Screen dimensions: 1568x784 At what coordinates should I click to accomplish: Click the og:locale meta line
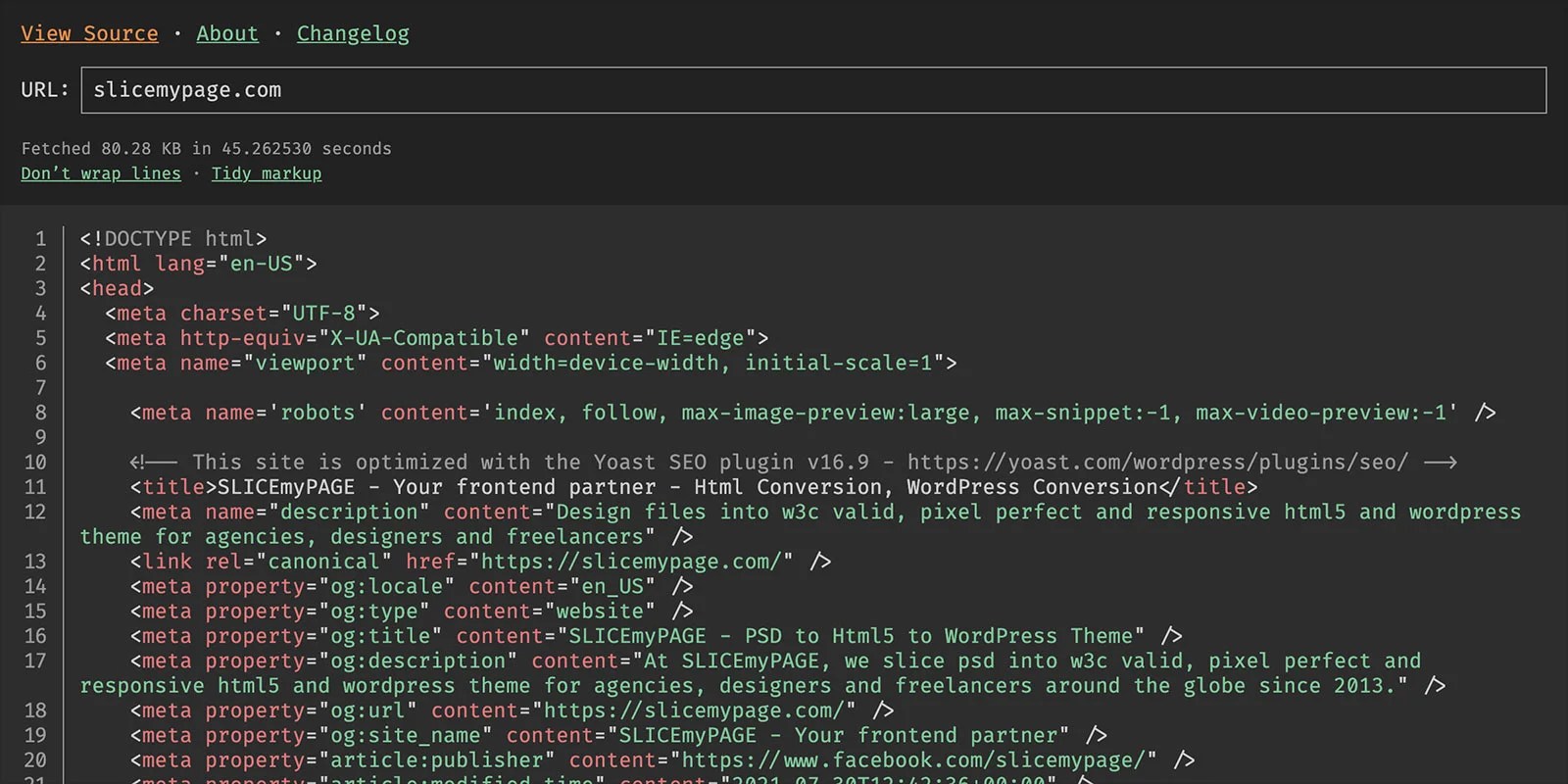(412, 586)
